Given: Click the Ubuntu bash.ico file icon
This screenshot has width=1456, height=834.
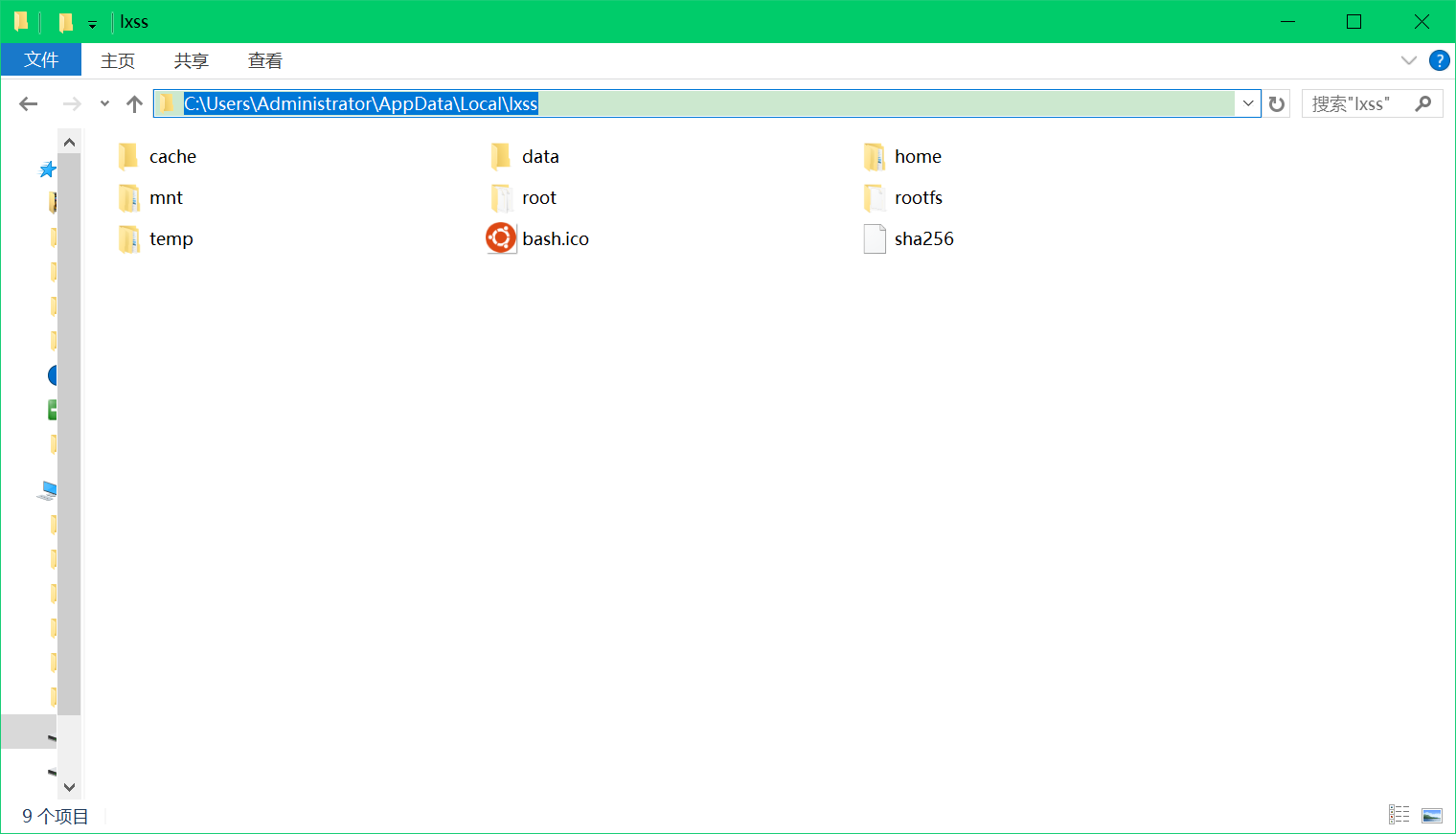Looking at the screenshot, I should point(501,238).
